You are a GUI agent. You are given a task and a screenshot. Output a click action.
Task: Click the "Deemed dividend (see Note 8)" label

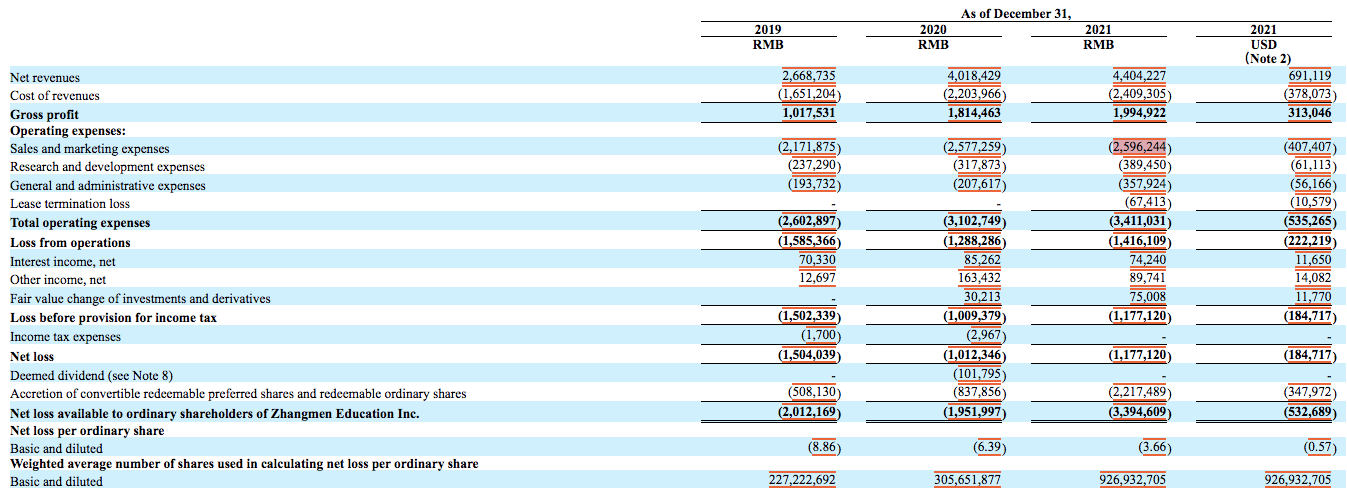pos(91,375)
